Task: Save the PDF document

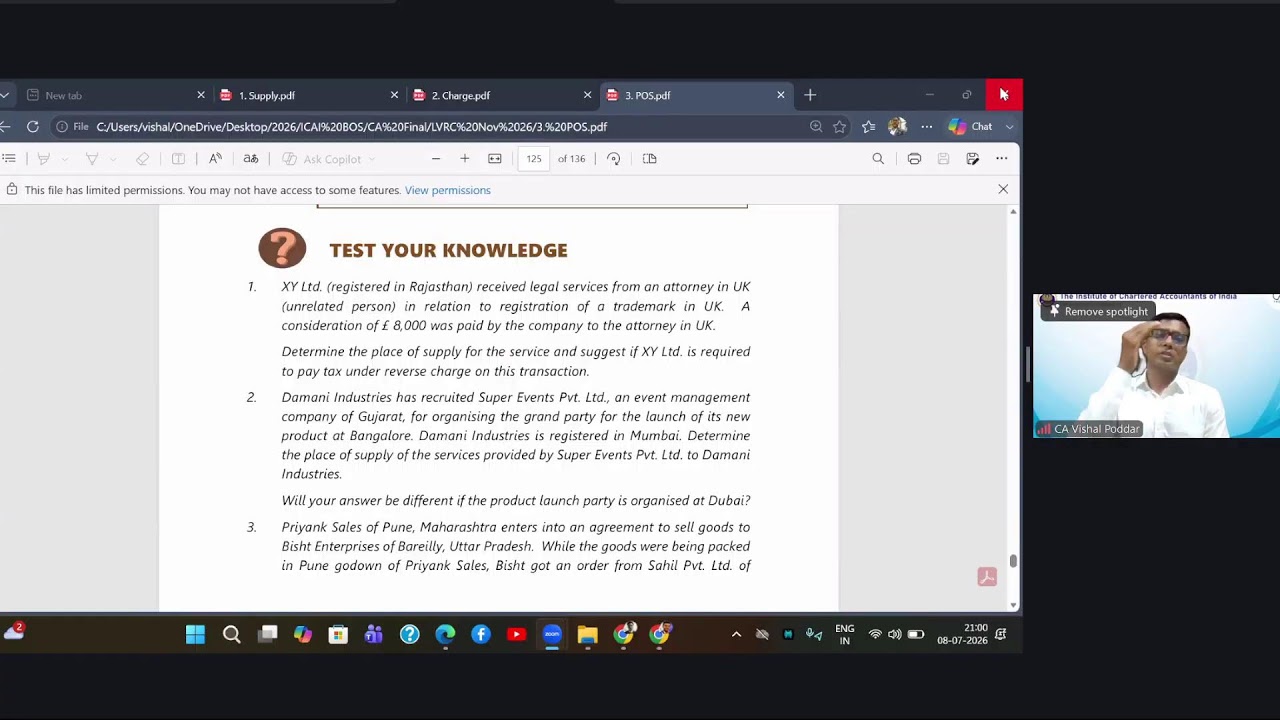Action: coord(943,159)
